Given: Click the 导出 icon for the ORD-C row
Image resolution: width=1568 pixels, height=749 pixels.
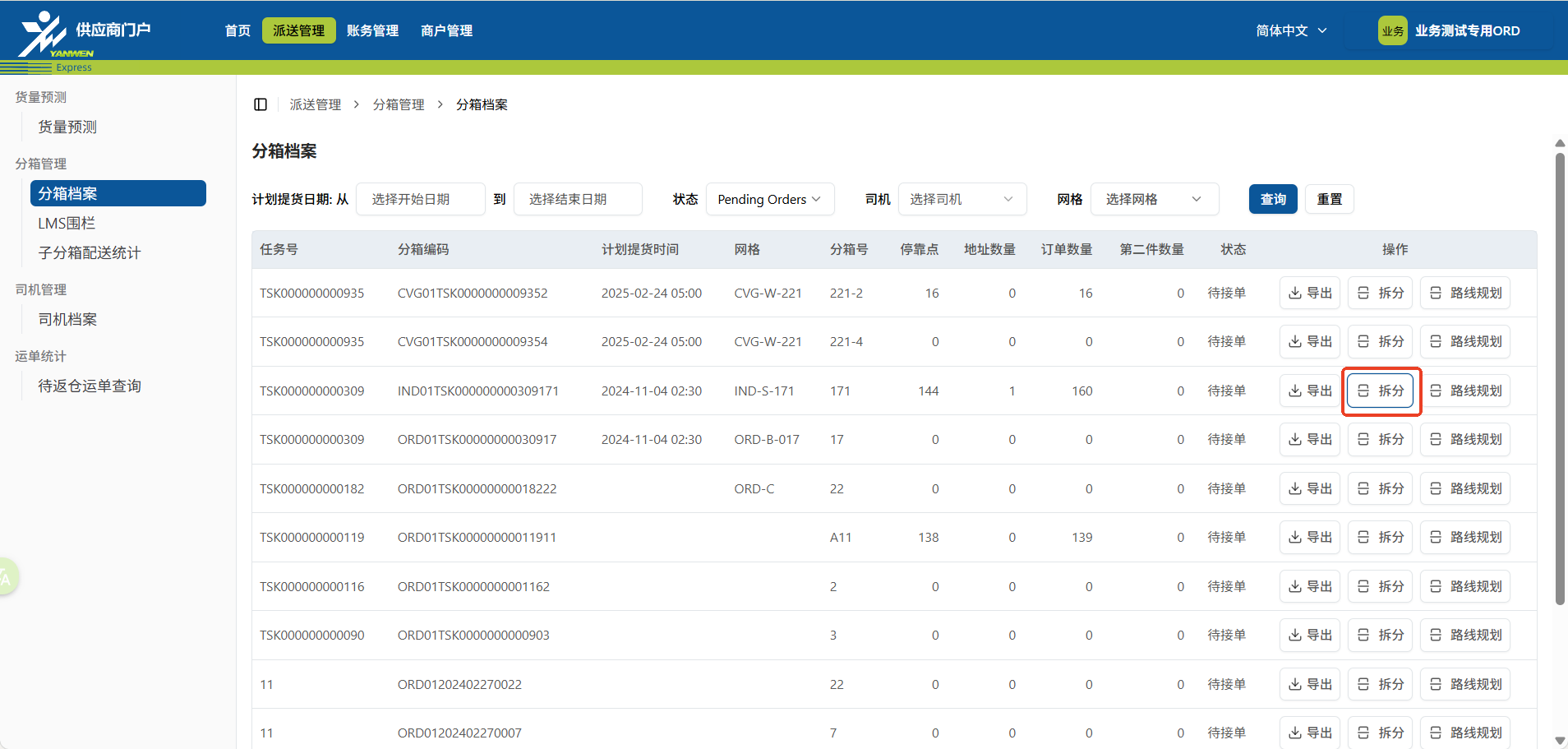Looking at the screenshot, I should point(1310,488).
